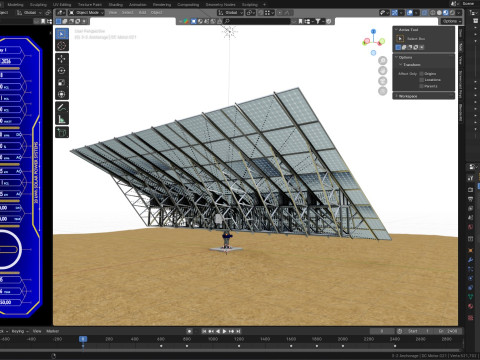The width and height of the screenshot is (480, 360).
Task: Click the green Y axis on navigation gizmo
Action: point(382,41)
